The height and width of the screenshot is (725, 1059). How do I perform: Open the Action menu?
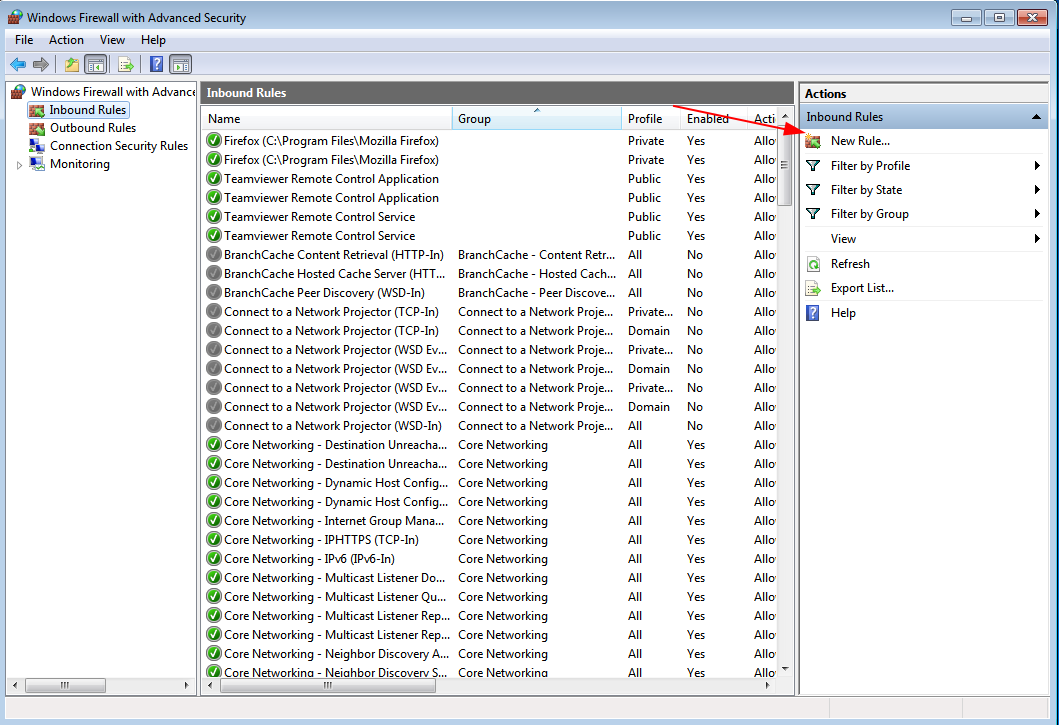[x=66, y=40]
